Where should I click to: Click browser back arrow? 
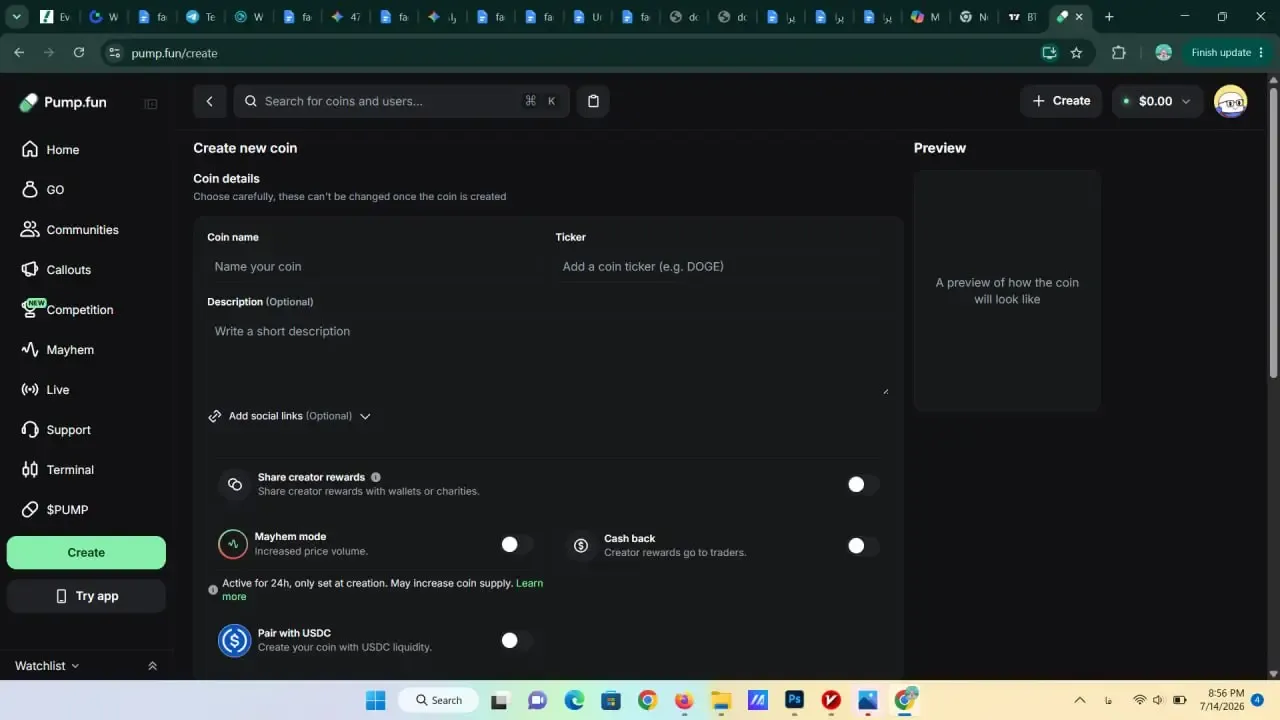[19, 53]
